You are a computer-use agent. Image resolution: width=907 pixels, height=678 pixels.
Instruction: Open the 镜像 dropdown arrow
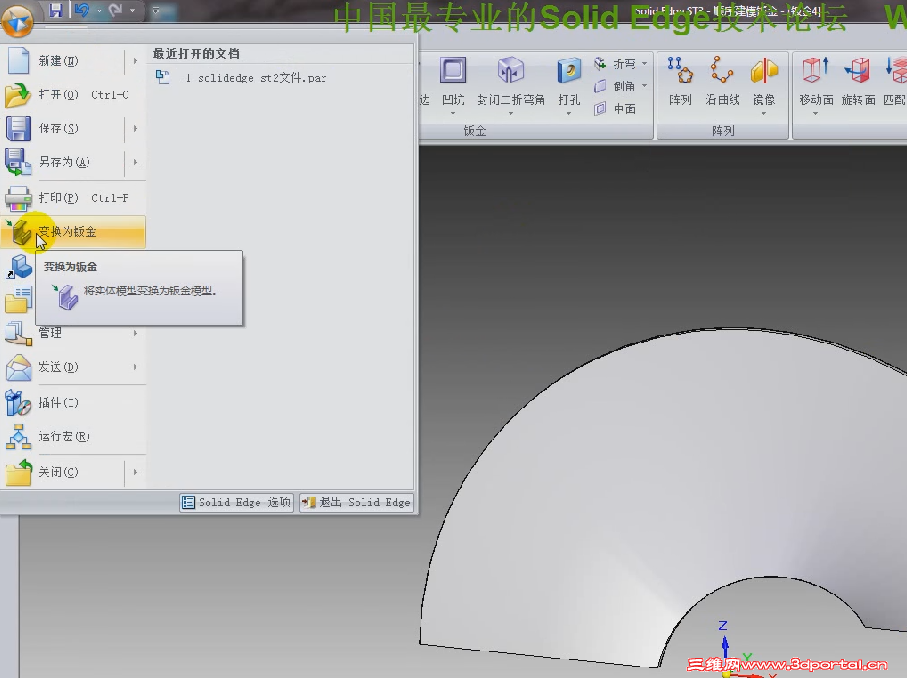tap(764, 113)
